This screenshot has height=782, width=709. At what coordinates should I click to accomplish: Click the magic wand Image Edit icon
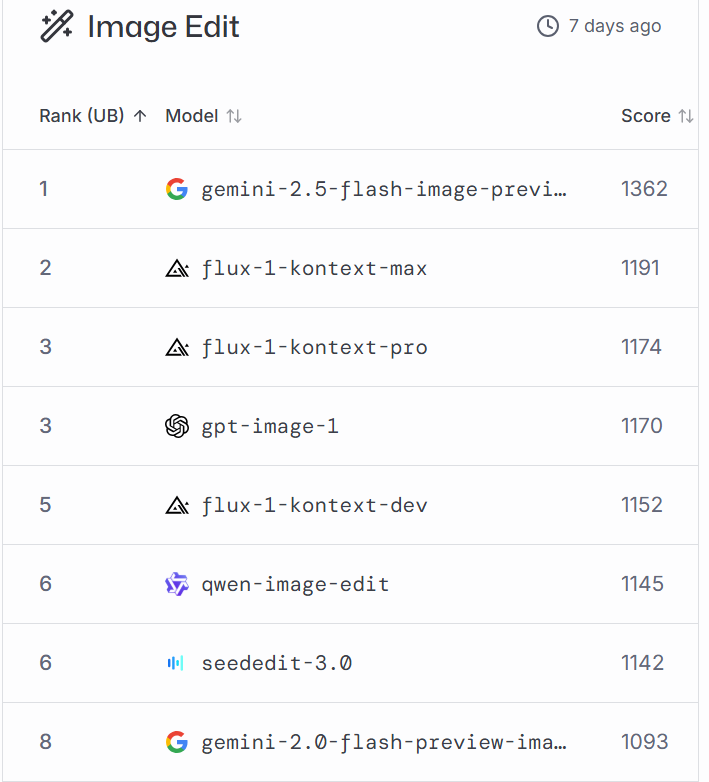pyautogui.click(x=57, y=26)
